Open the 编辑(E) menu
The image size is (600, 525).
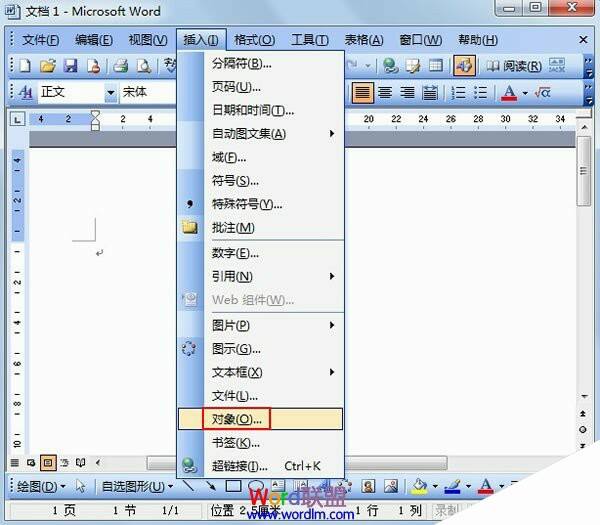(x=94, y=40)
